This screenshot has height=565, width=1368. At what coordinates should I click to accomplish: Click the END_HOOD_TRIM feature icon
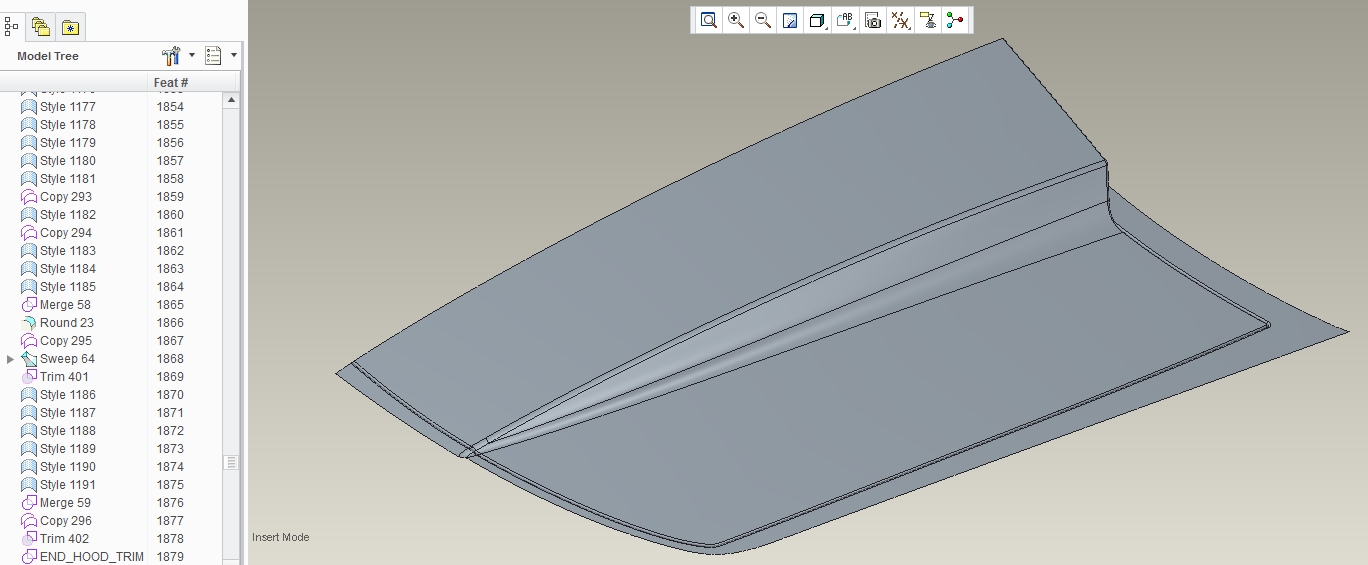pyautogui.click(x=29, y=557)
